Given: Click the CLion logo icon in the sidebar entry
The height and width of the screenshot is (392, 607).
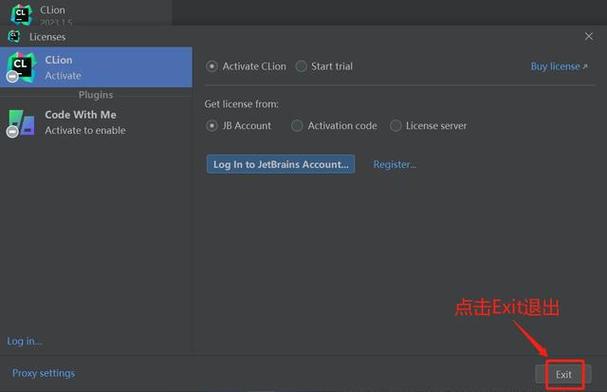Looking at the screenshot, I should point(22,67).
